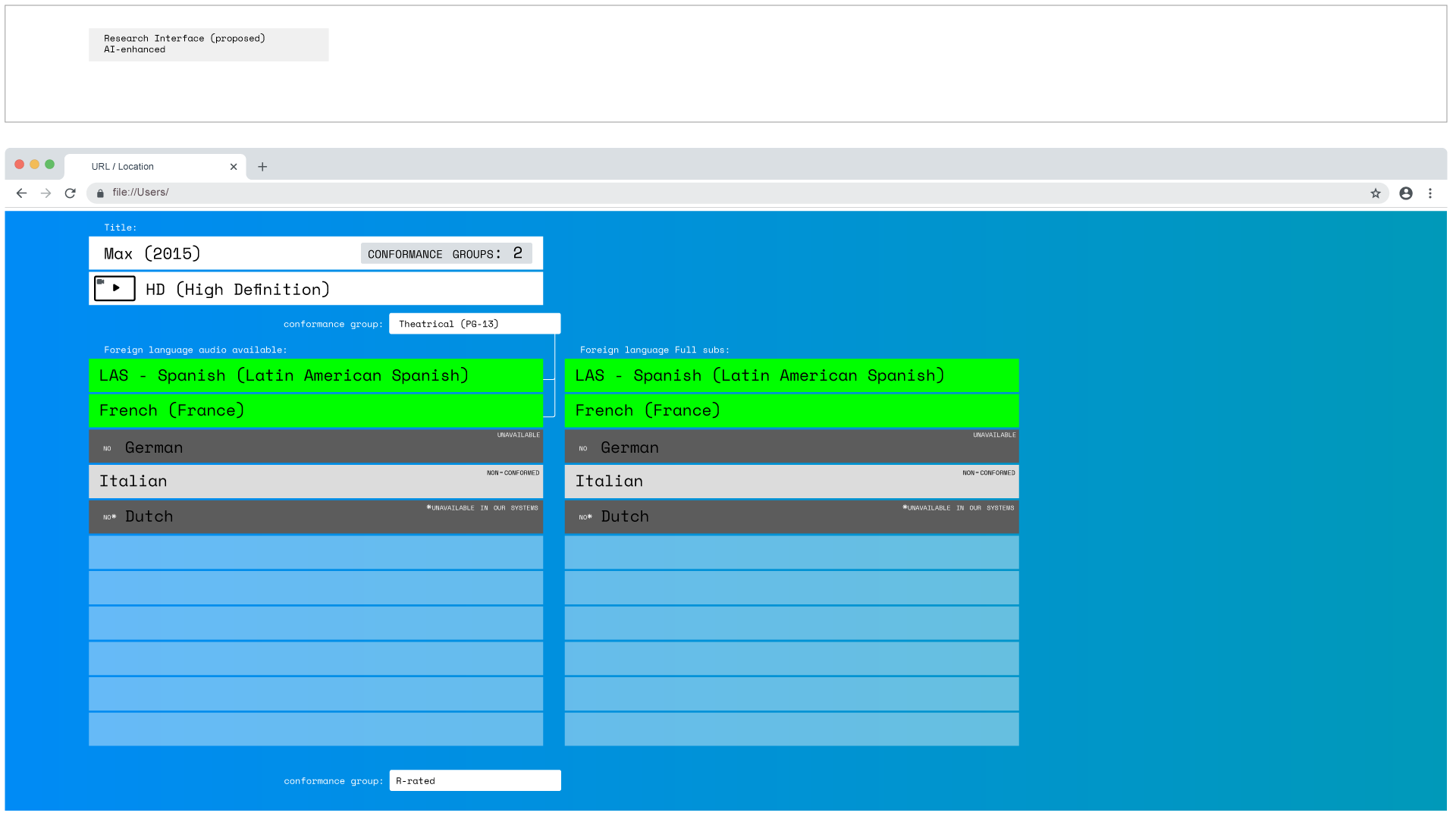Open Theatrical (PG-13) conformance group dropdown
The width and height of the screenshot is (1456, 819).
coord(475,324)
